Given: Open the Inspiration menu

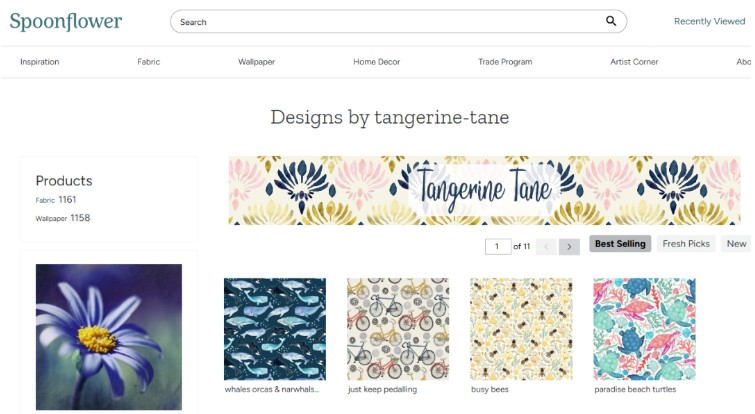Looking at the screenshot, I should point(40,62).
